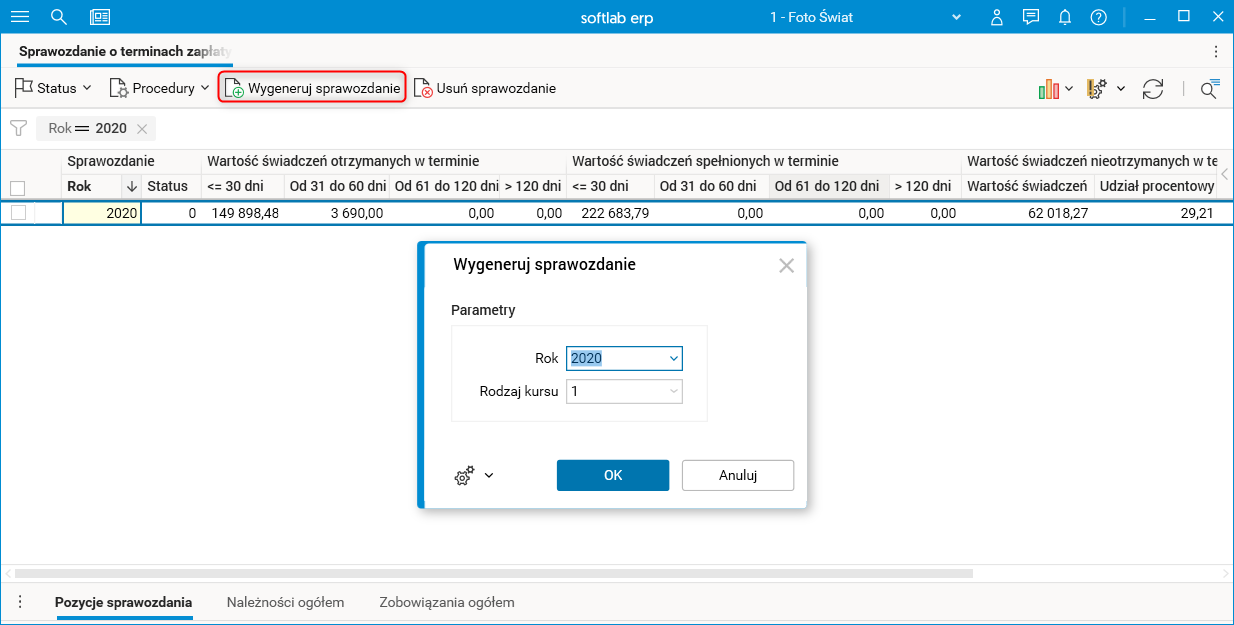Click the highlighted 'Od 61 do 120 dni' header

point(828,186)
